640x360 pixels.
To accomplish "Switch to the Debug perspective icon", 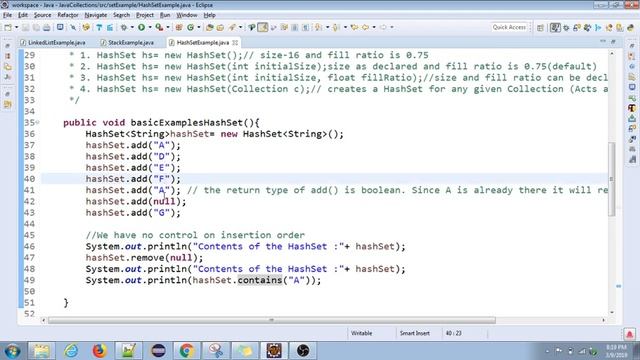I will click(566, 28).
